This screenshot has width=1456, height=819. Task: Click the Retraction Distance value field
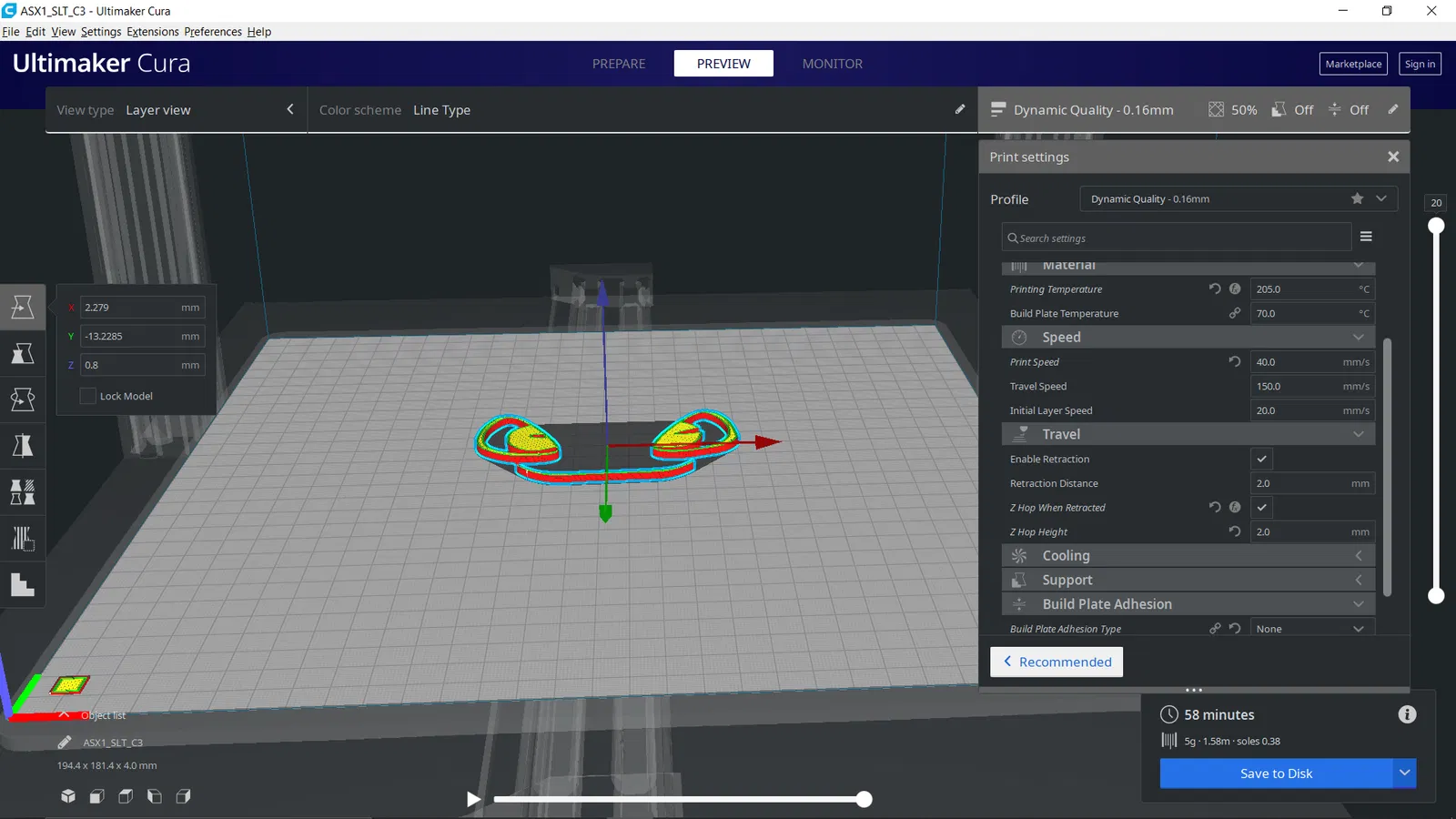(x=1312, y=483)
